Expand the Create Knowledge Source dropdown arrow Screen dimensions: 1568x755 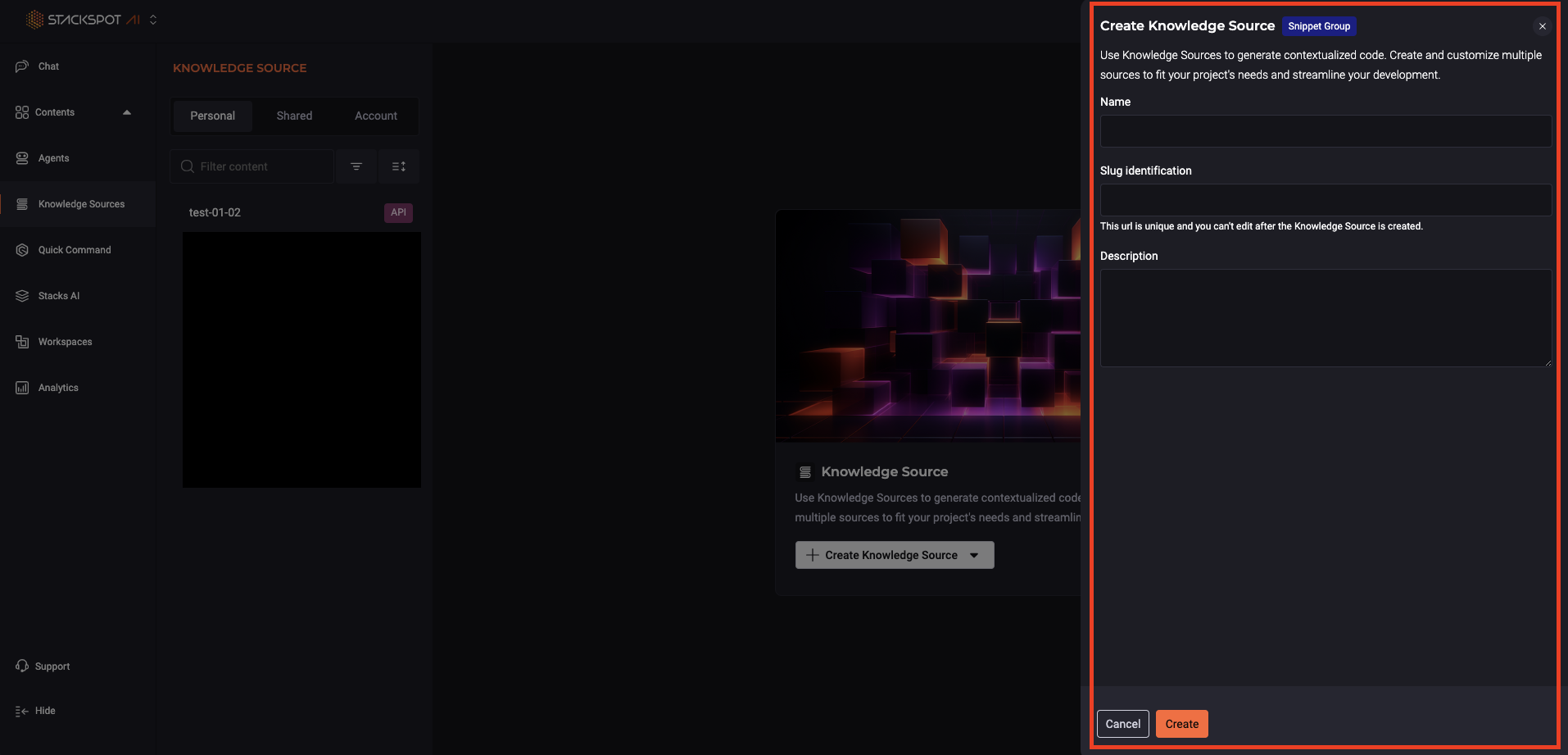tap(974, 555)
